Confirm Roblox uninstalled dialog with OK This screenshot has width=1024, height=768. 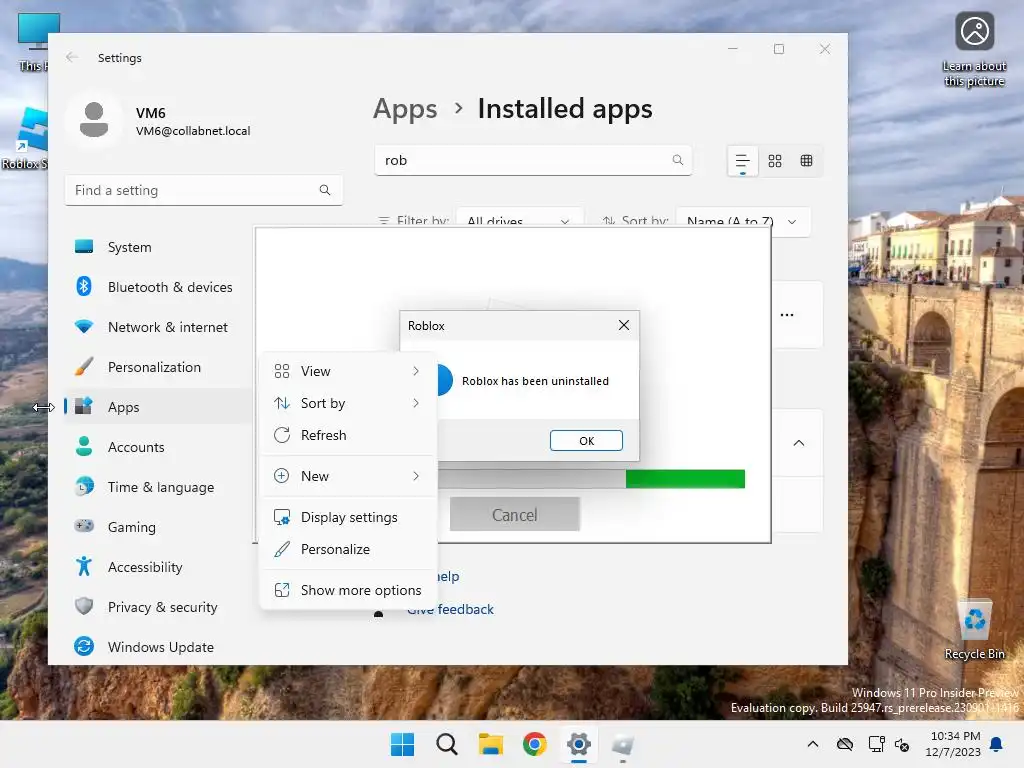pos(586,441)
